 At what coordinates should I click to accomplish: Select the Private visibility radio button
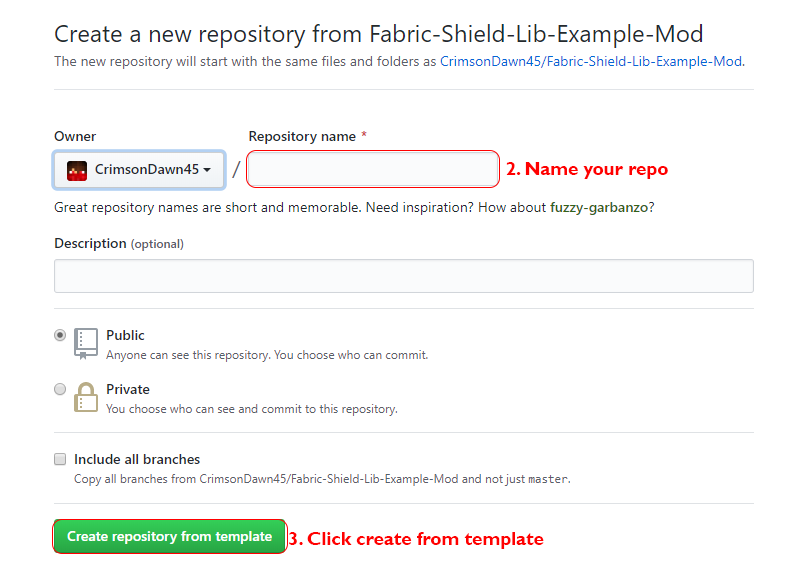tap(60, 389)
